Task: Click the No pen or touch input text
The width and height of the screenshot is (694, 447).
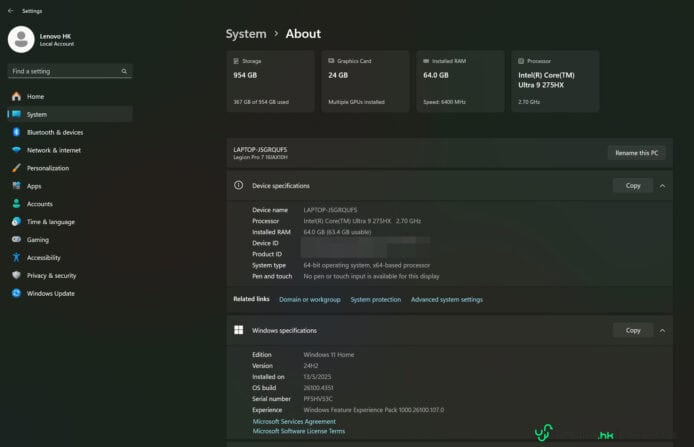Action: click(371, 276)
